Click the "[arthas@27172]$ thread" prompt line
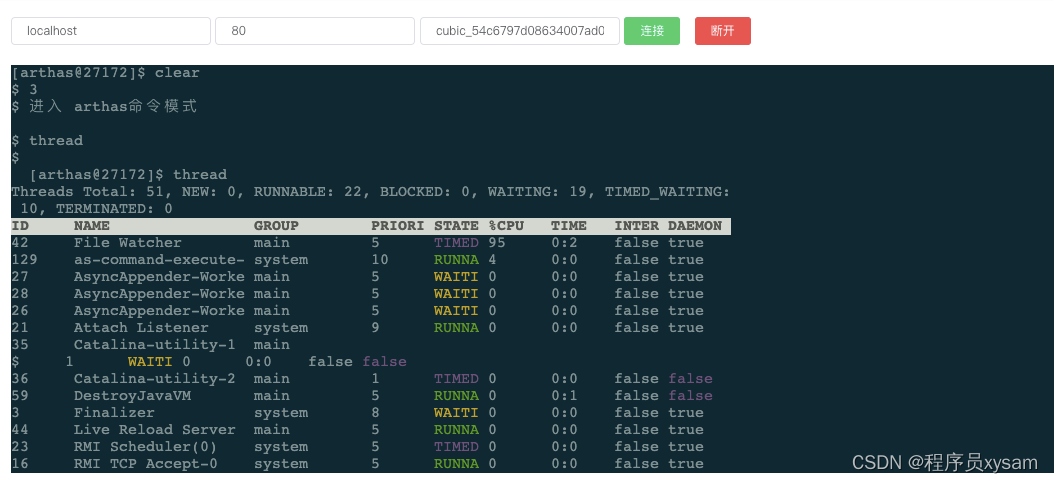 [128, 175]
